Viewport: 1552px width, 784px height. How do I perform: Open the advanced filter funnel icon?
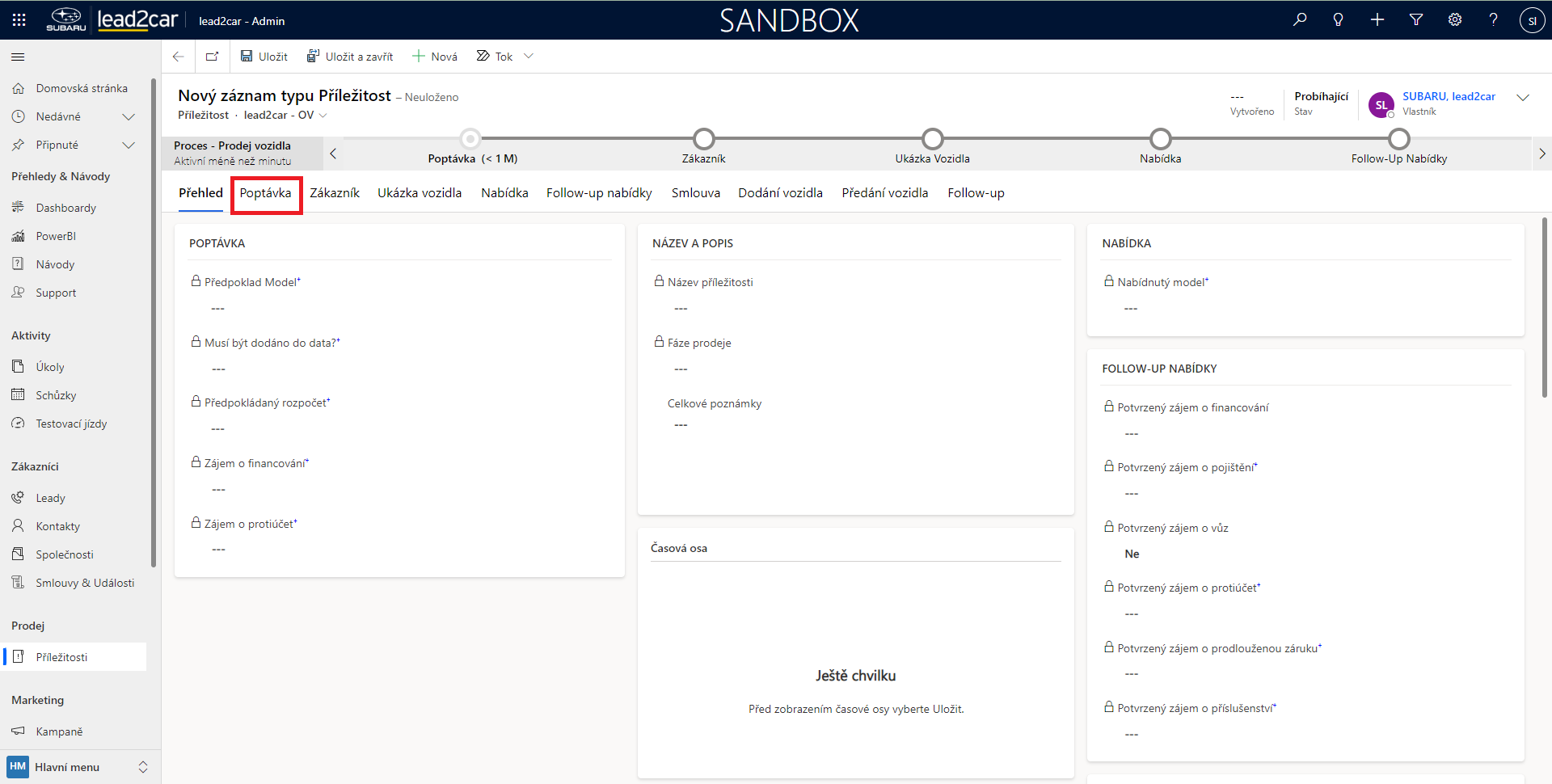tap(1416, 20)
